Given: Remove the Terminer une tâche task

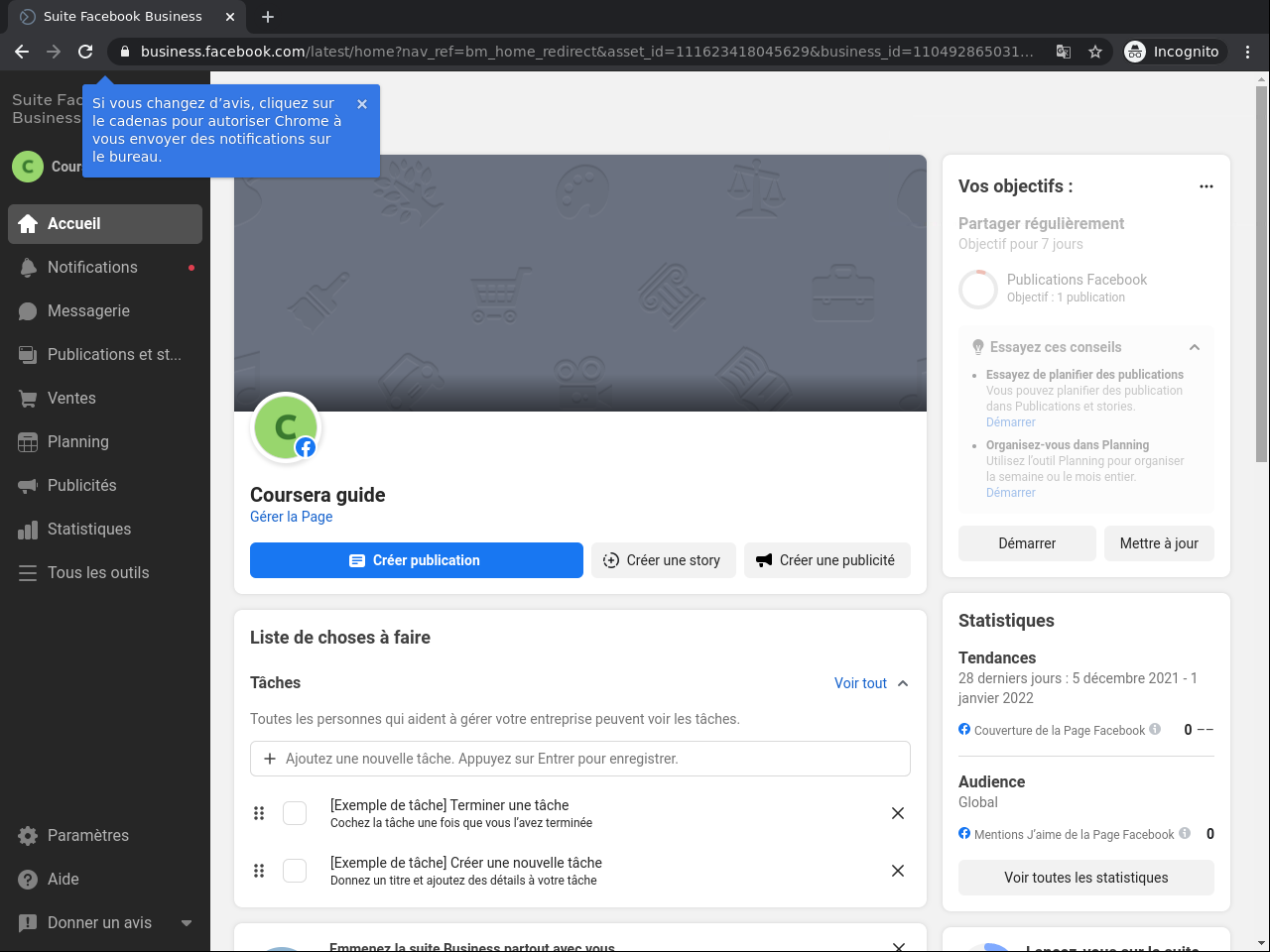Looking at the screenshot, I should pyautogui.click(x=898, y=813).
